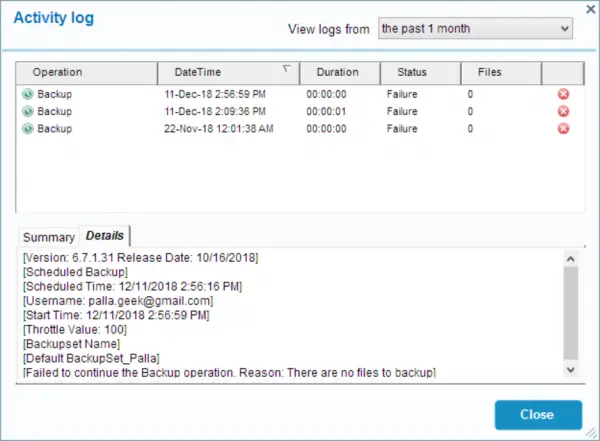The width and height of the screenshot is (600, 441).
Task: Click the blue Close button
Action: tap(538, 415)
